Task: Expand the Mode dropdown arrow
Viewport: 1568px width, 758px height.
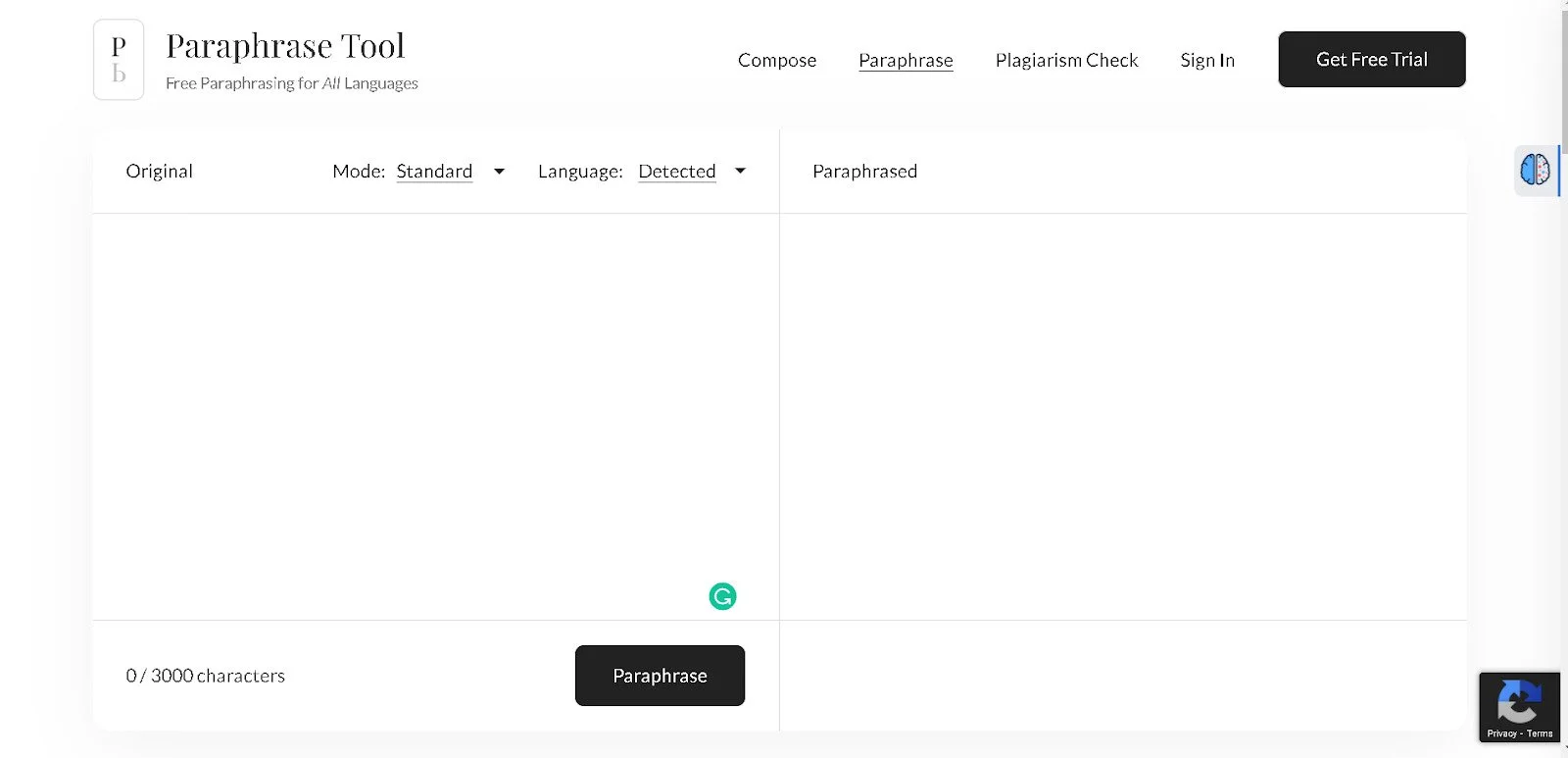Action: tap(499, 172)
